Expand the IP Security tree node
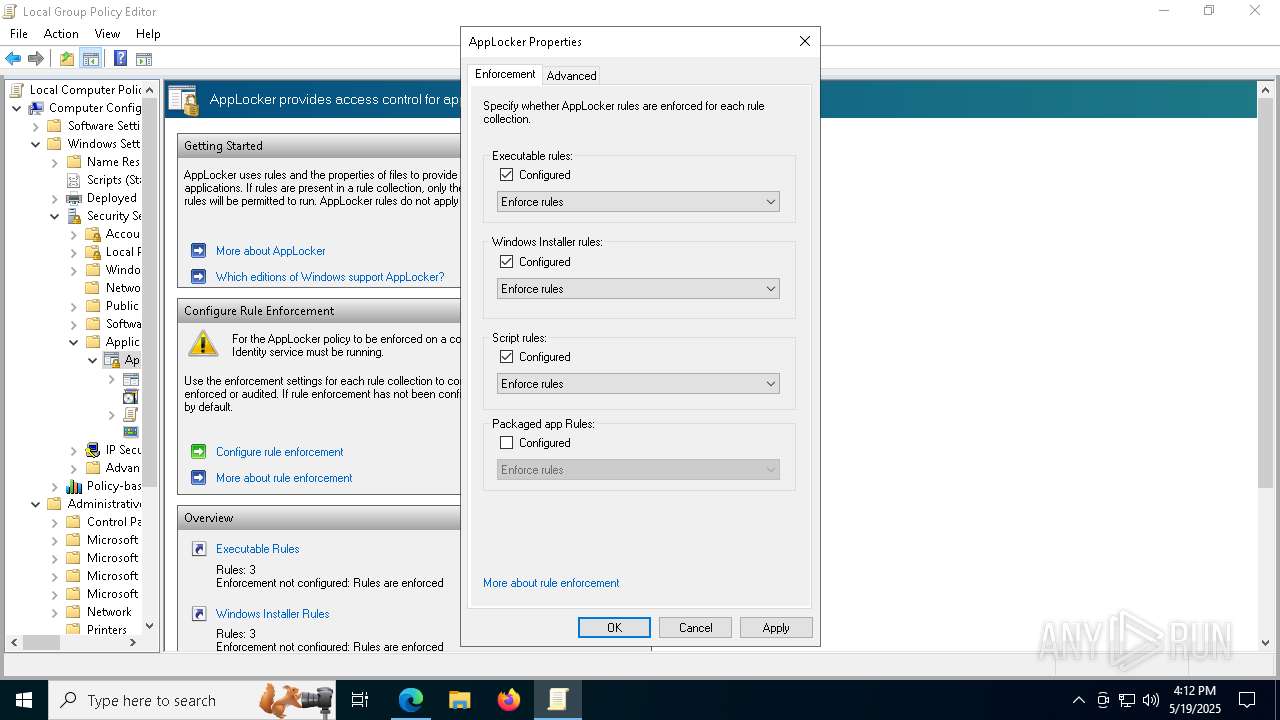The image size is (1280, 720). [x=74, y=450]
